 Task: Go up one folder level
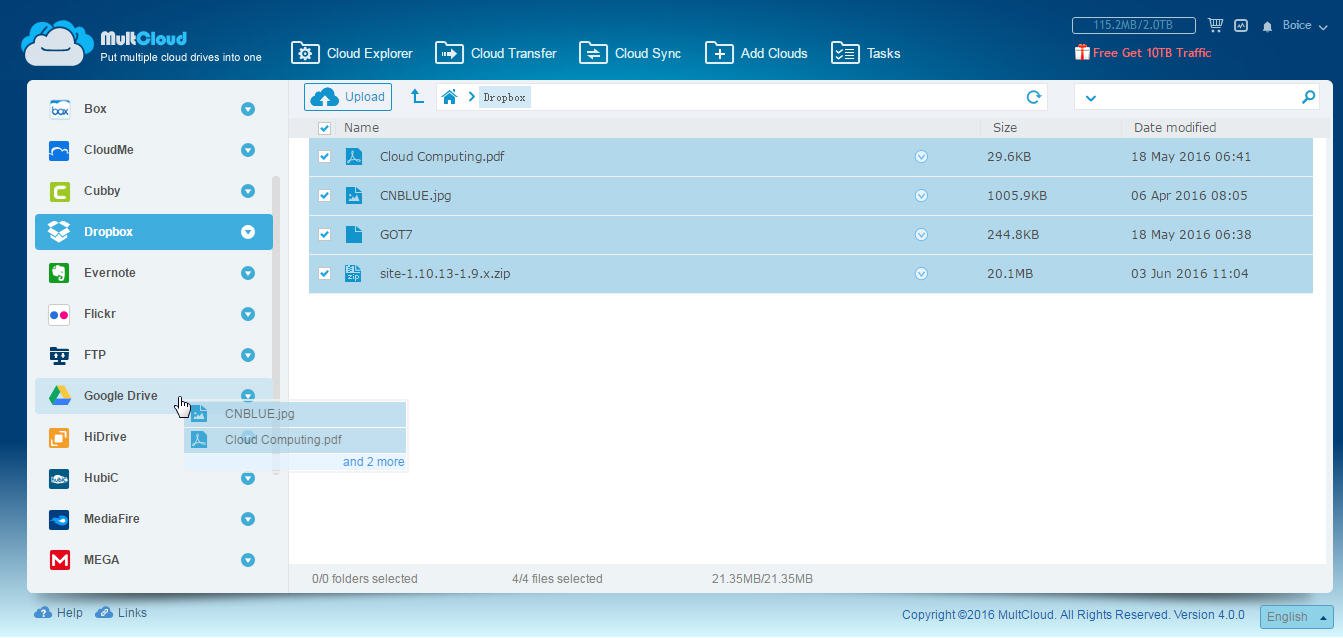click(417, 97)
